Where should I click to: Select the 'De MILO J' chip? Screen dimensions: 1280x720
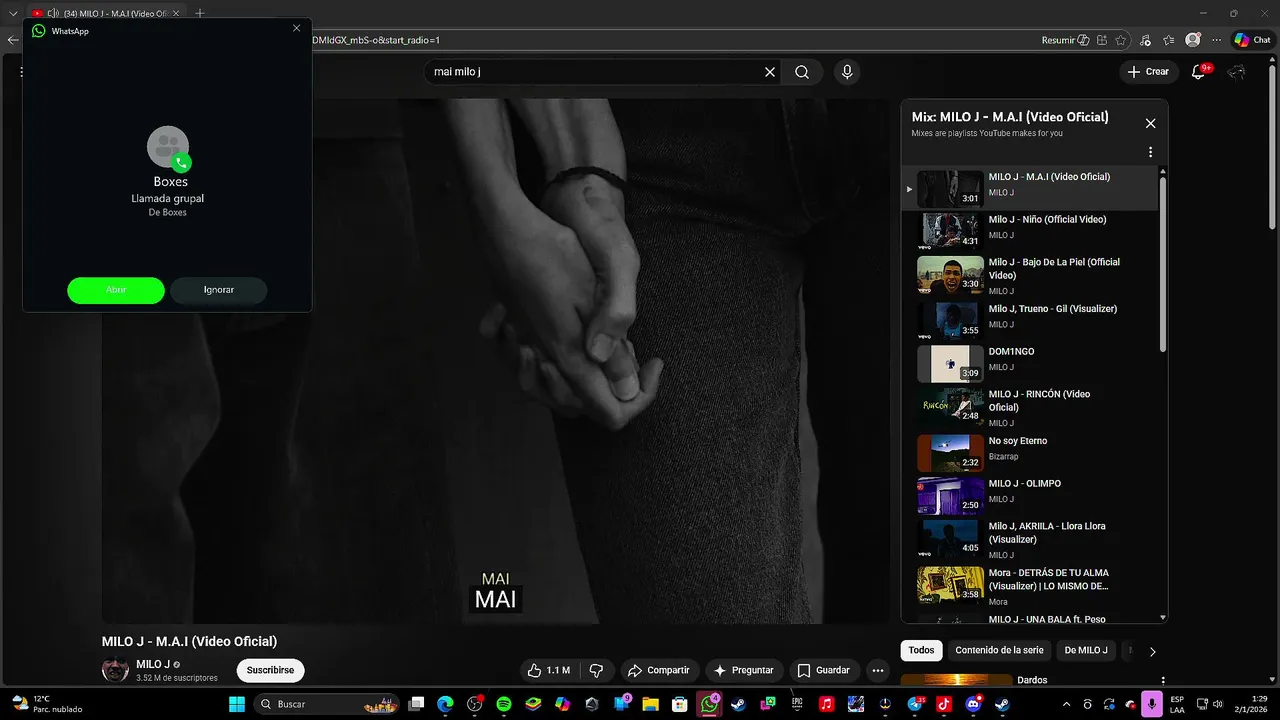(x=1086, y=650)
